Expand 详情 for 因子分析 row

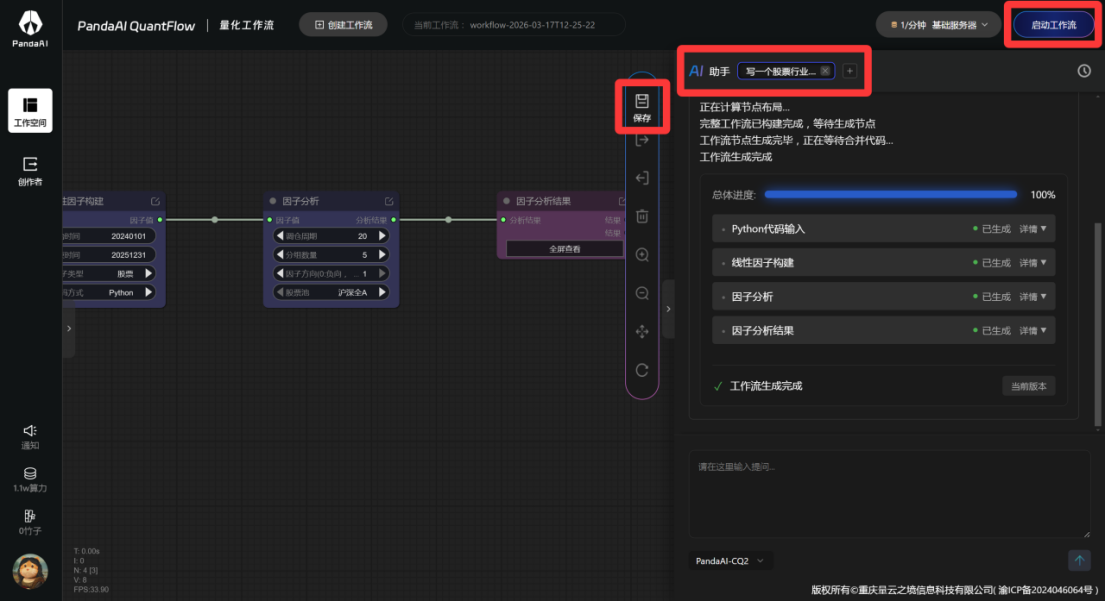click(x=1032, y=297)
